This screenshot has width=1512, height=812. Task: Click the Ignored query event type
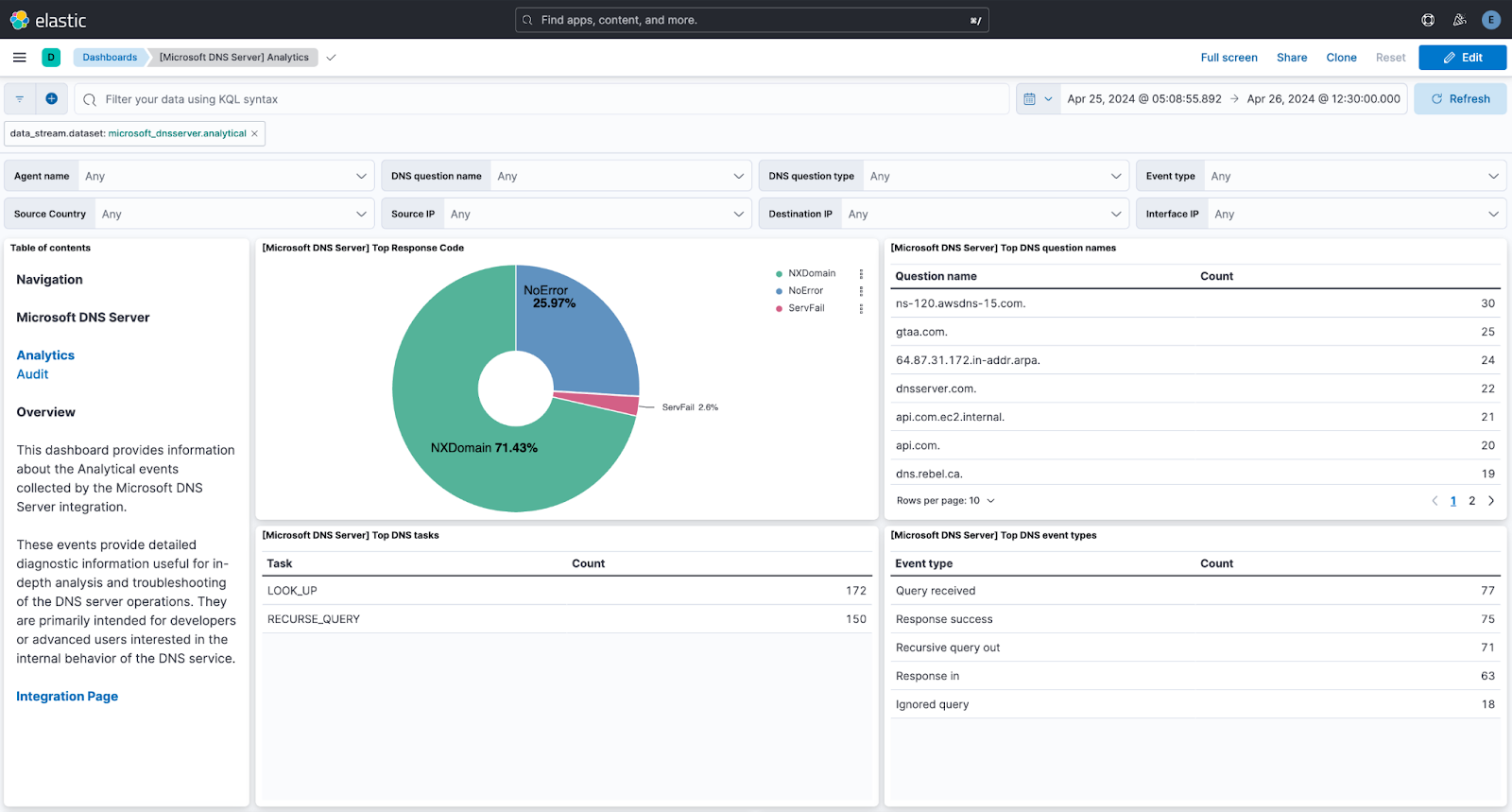[x=932, y=704]
